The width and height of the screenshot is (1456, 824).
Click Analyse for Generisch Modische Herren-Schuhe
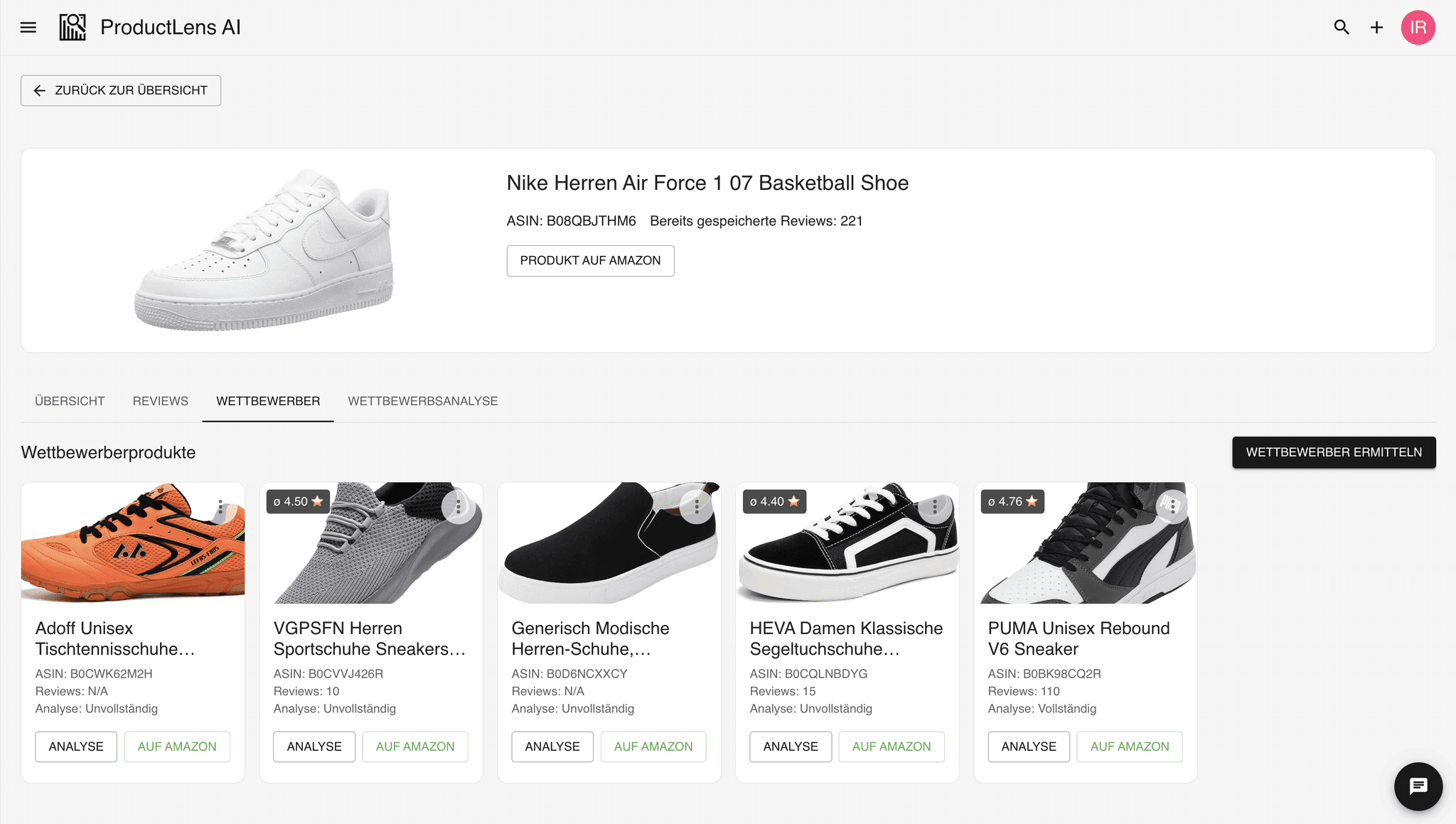pyautogui.click(x=552, y=747)
